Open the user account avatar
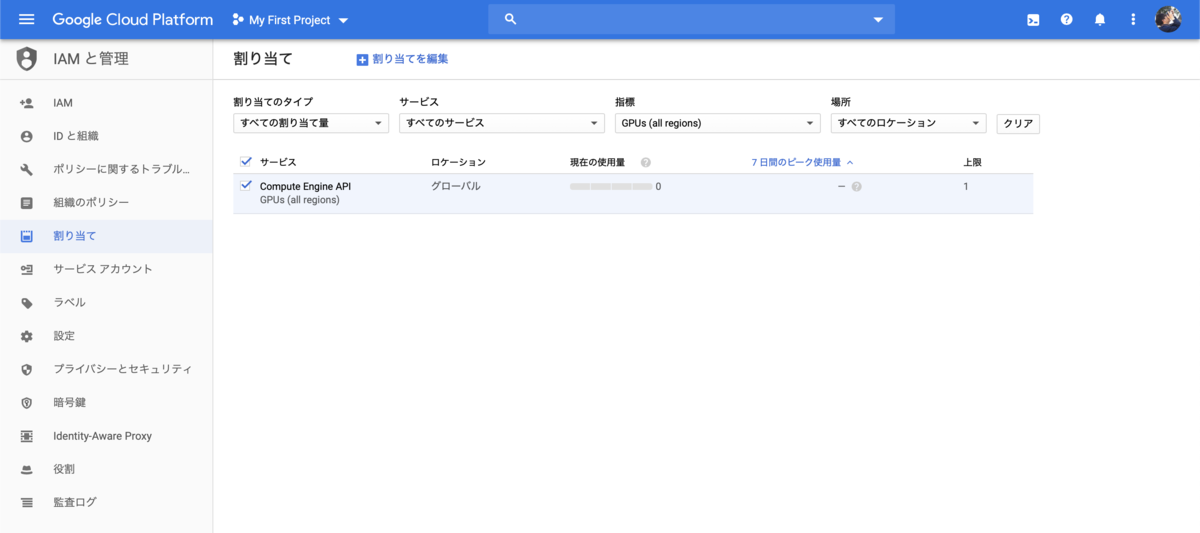 pos(1168,19)
